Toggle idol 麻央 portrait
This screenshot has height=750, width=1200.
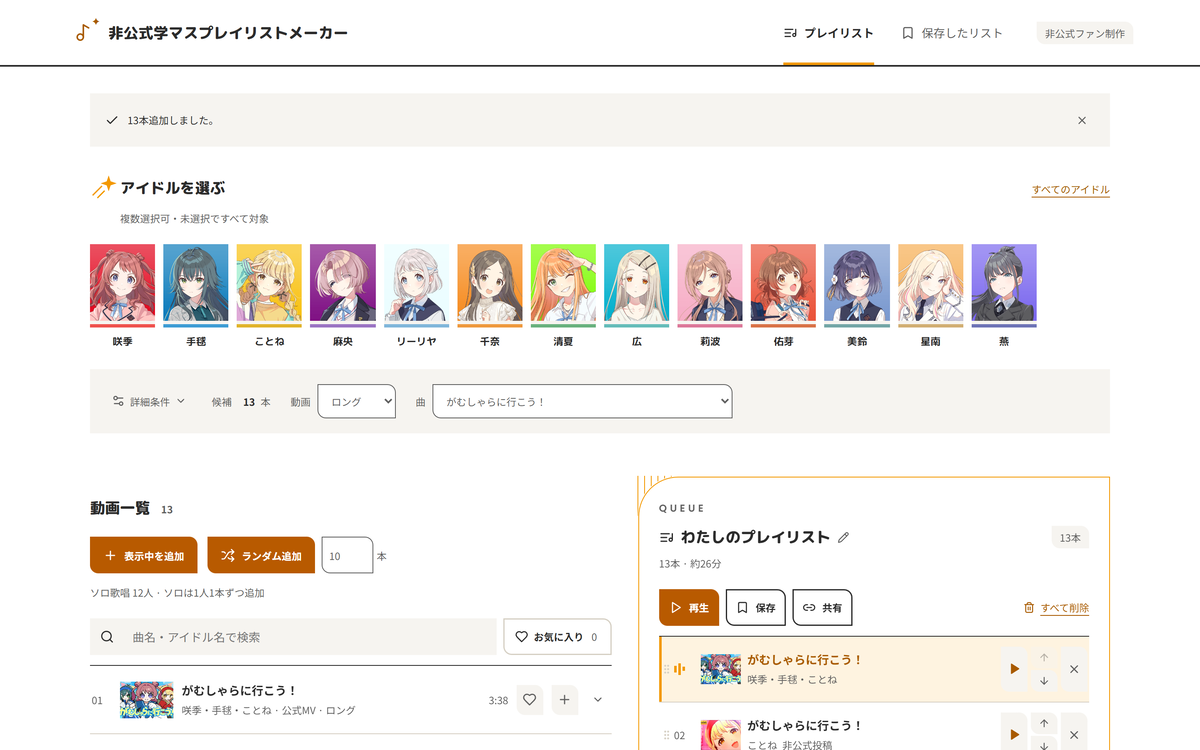click(x=343, y=286)
